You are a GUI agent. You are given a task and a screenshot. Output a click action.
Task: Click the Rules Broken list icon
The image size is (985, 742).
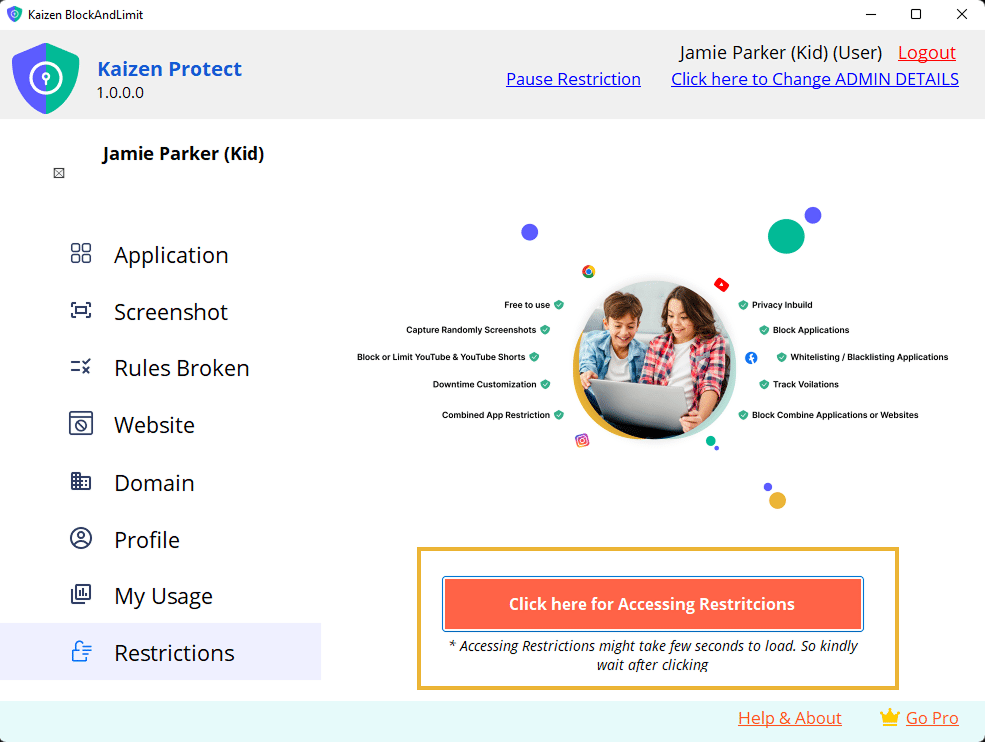pyautogui.click(x=81, y=367)
